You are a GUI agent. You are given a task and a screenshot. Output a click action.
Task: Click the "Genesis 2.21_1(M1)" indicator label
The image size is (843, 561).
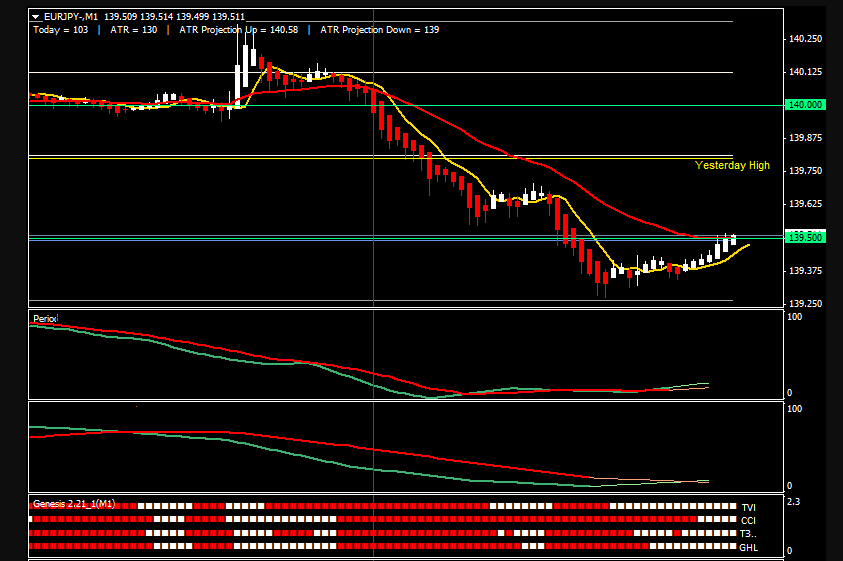pos(74,504)
